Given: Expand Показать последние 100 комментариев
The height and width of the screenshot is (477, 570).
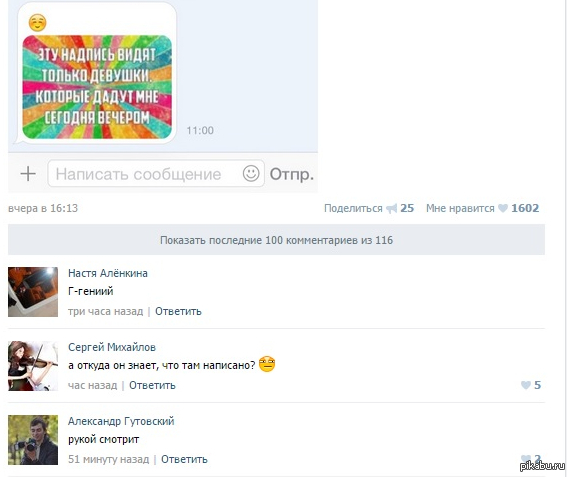Looking at the screenshot, I should click(x=276, y=240).
